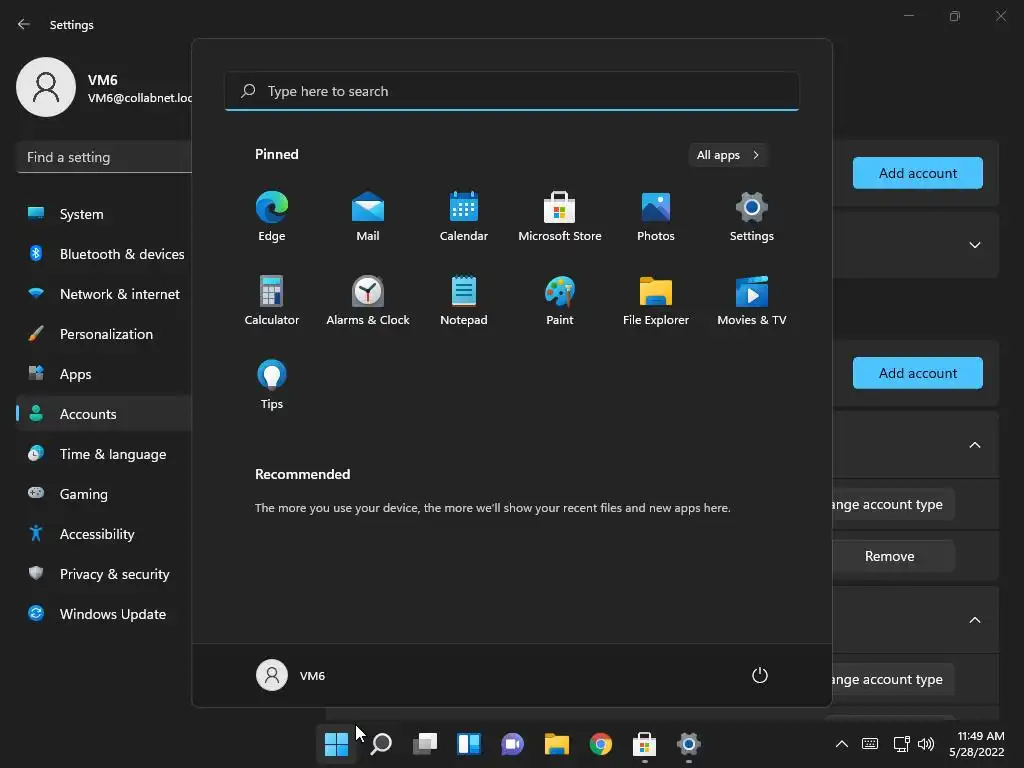Select Accounts in Settings sidebar
1024x768 pixels.
click(x=104, y=414)
